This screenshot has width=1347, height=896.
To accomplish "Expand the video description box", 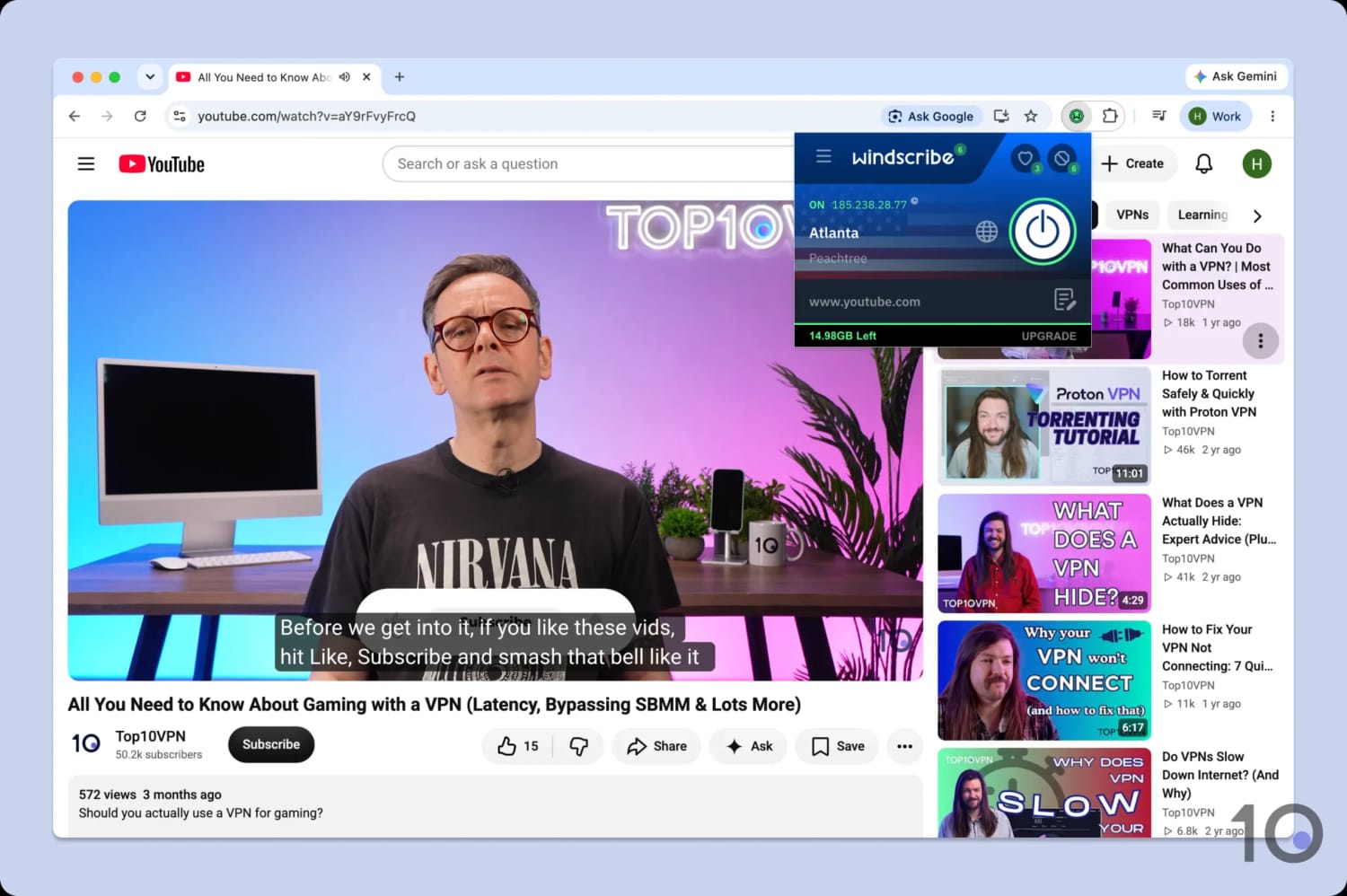I will pyautogui.click(x=495, y=804).
